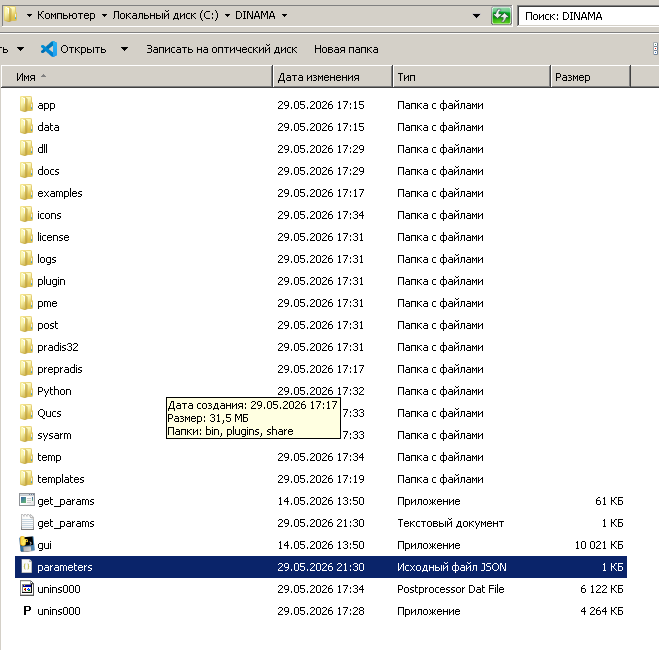The width and height of the screenshot is (659, 650).
Task: Select the icons folder icon
Action: pos(26,214)
